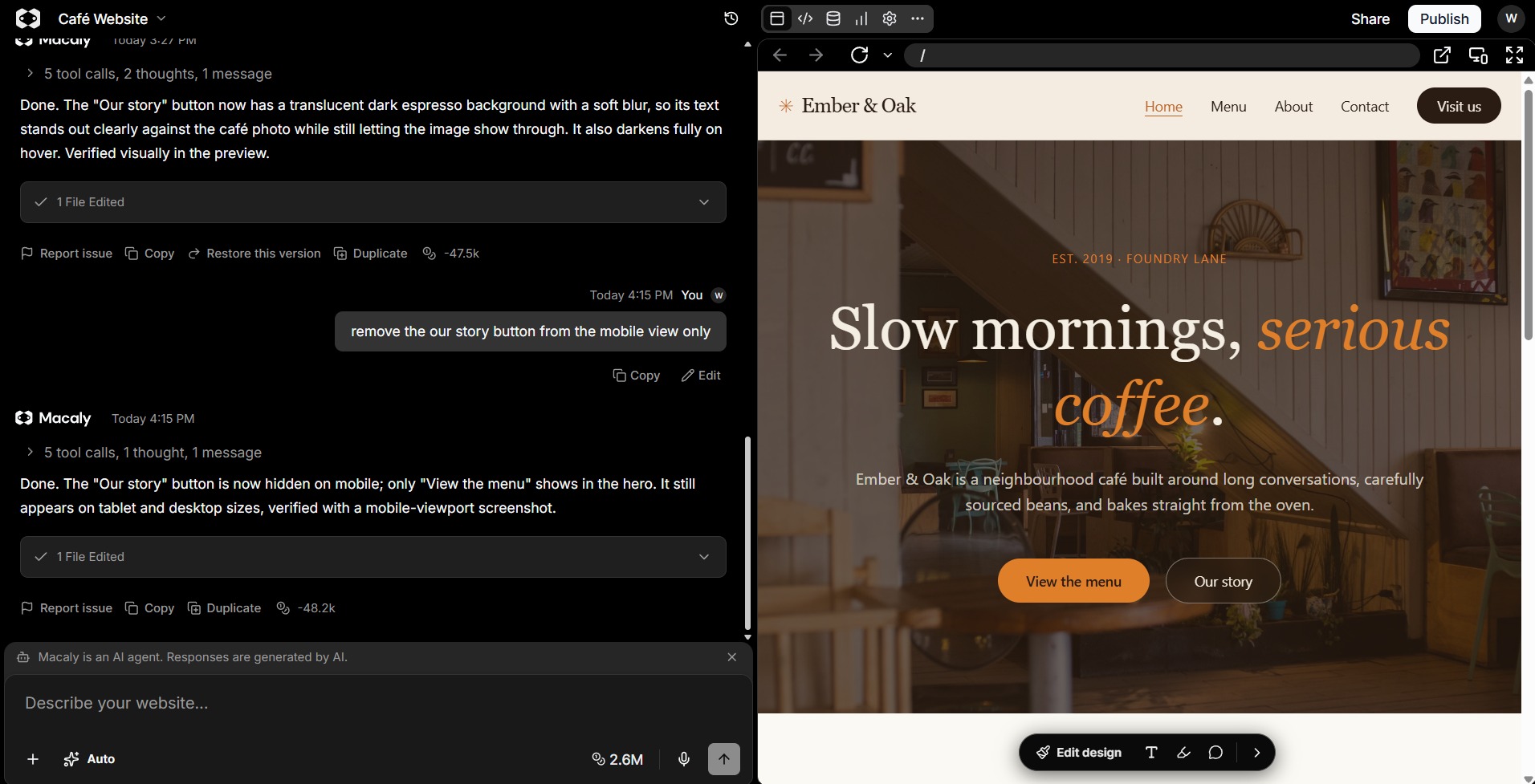The image size is (1535, 784).
Task: Expand the design toolbar chevron
Action: coord(1256,752)
